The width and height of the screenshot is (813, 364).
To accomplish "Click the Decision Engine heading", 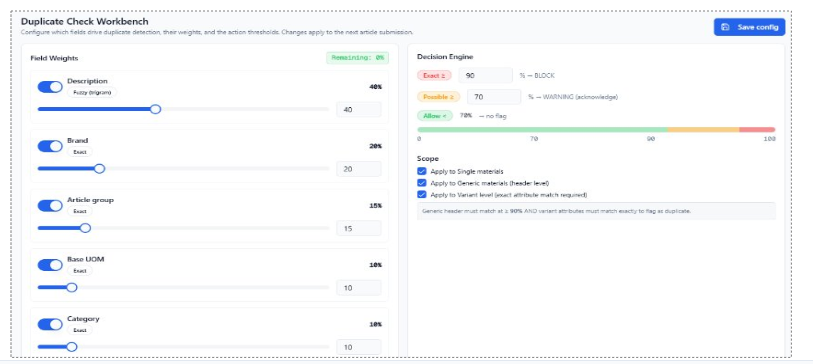I will (x=445, y=57).
